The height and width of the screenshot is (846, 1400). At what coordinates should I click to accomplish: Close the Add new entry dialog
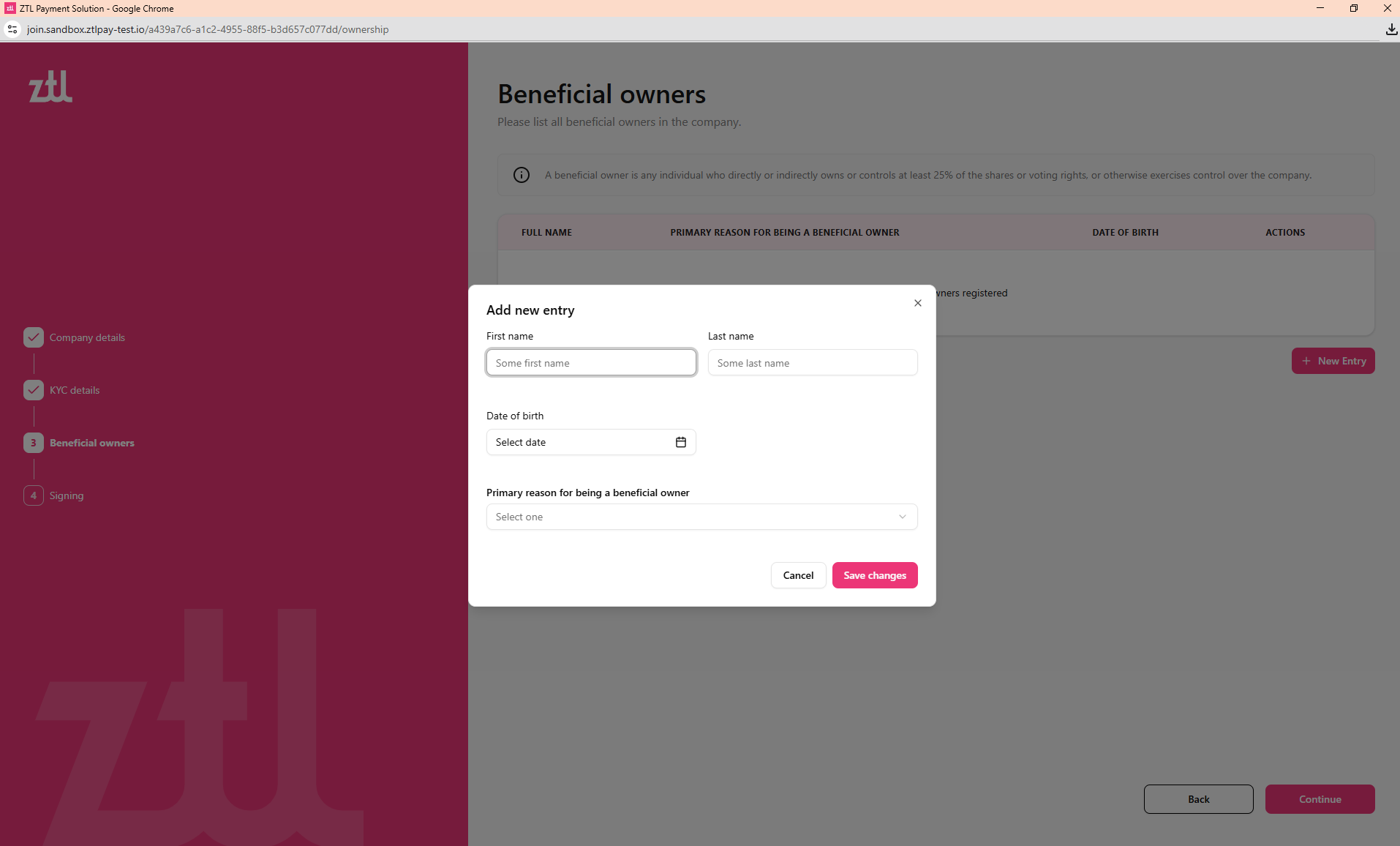917,303
